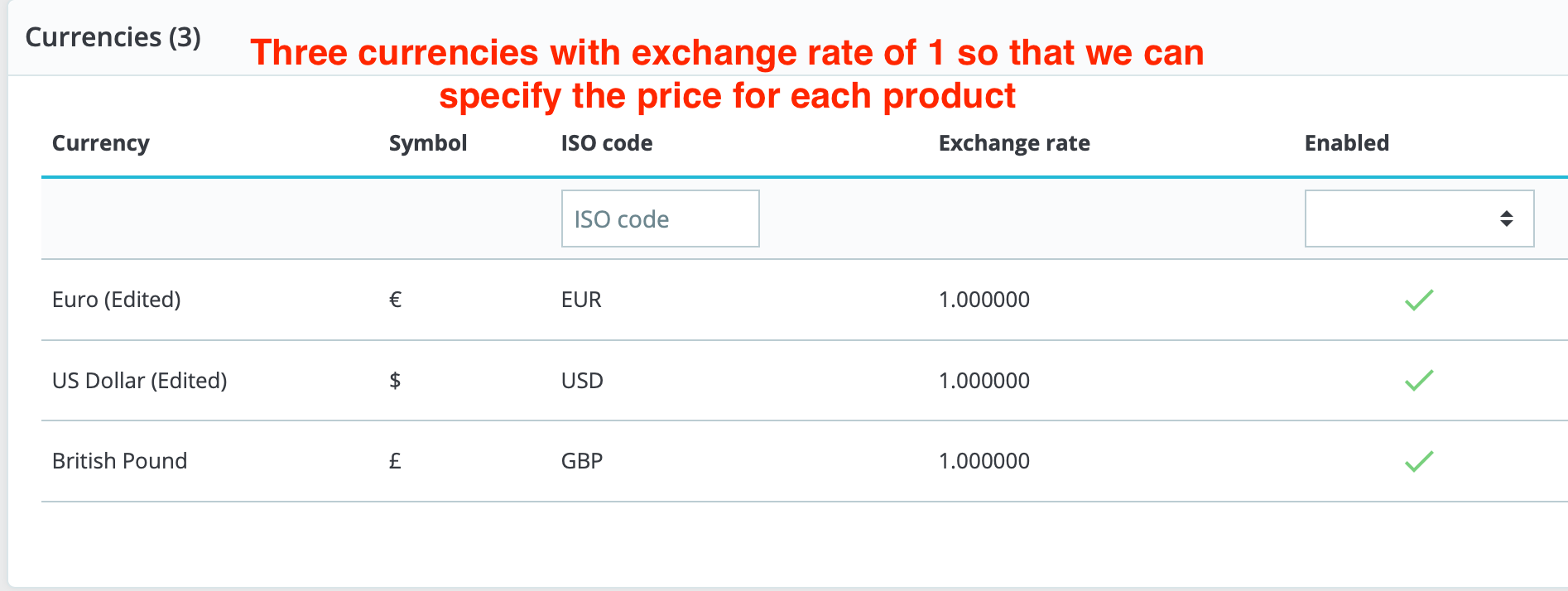
Task: Click the GBP ISO code cell
Action: pos(582,461)
